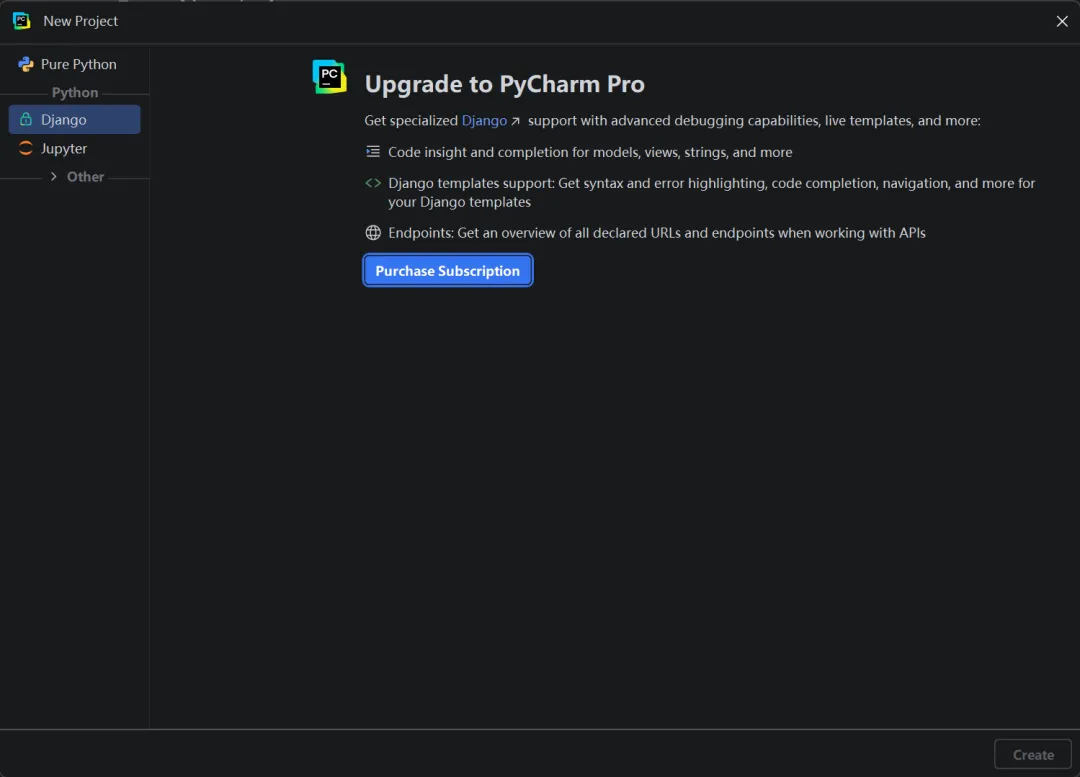
Task: Click the Other group label
Action: [x=85, y=176]
